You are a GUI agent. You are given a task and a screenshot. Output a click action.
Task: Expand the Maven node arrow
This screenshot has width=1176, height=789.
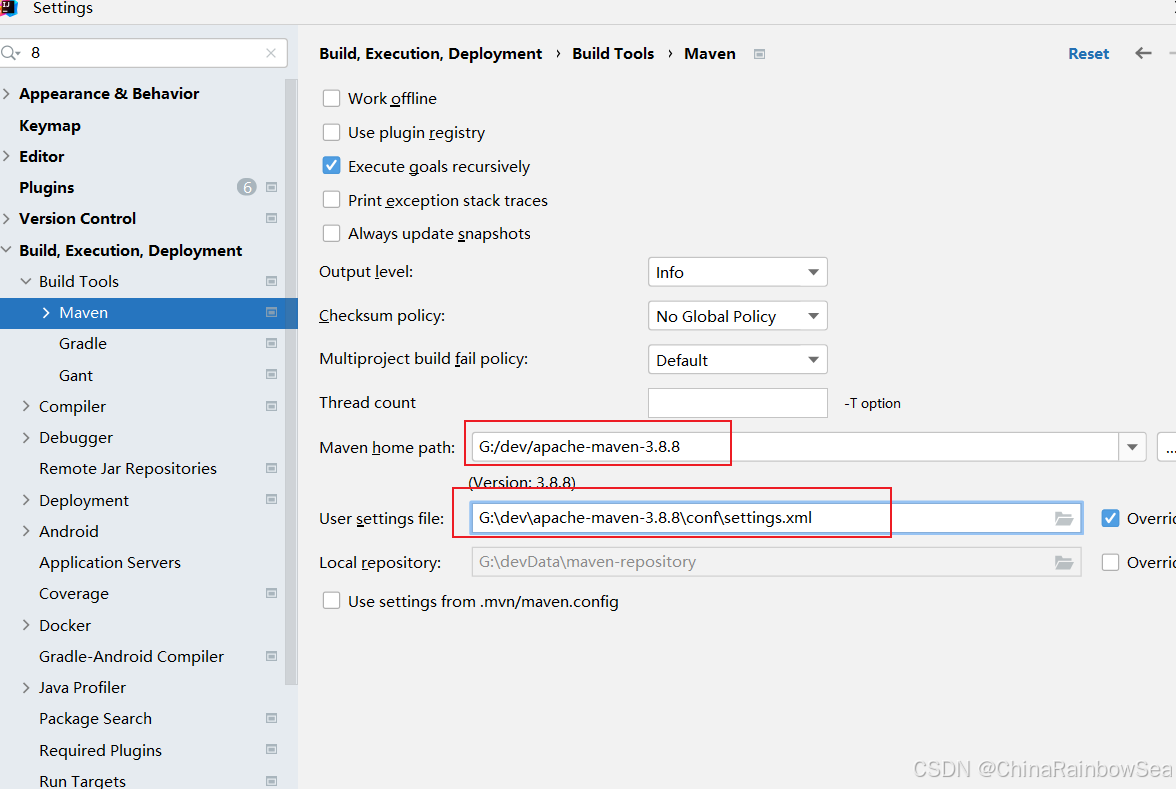(46, 312)
